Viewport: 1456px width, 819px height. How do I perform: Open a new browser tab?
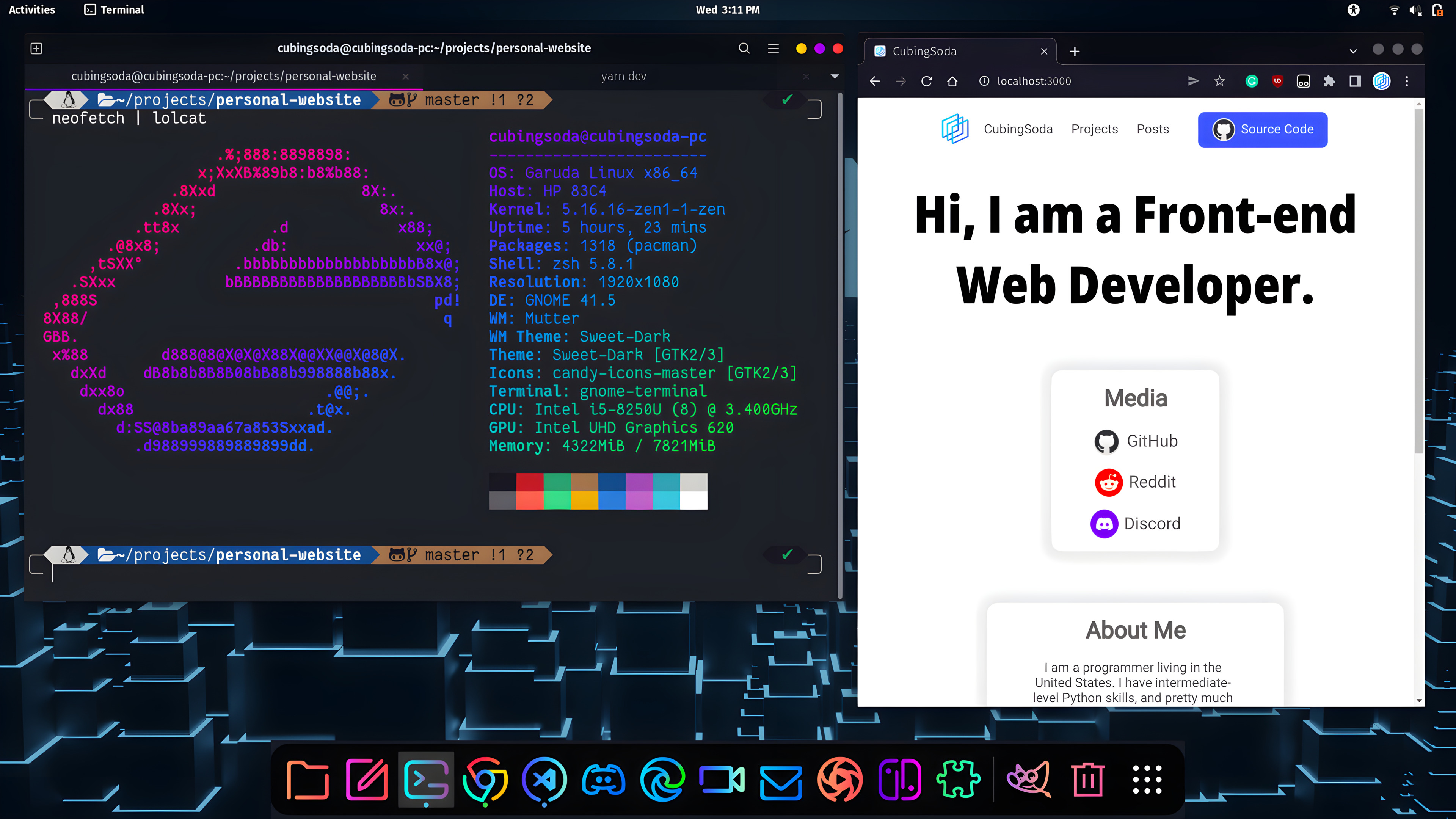1075,52
